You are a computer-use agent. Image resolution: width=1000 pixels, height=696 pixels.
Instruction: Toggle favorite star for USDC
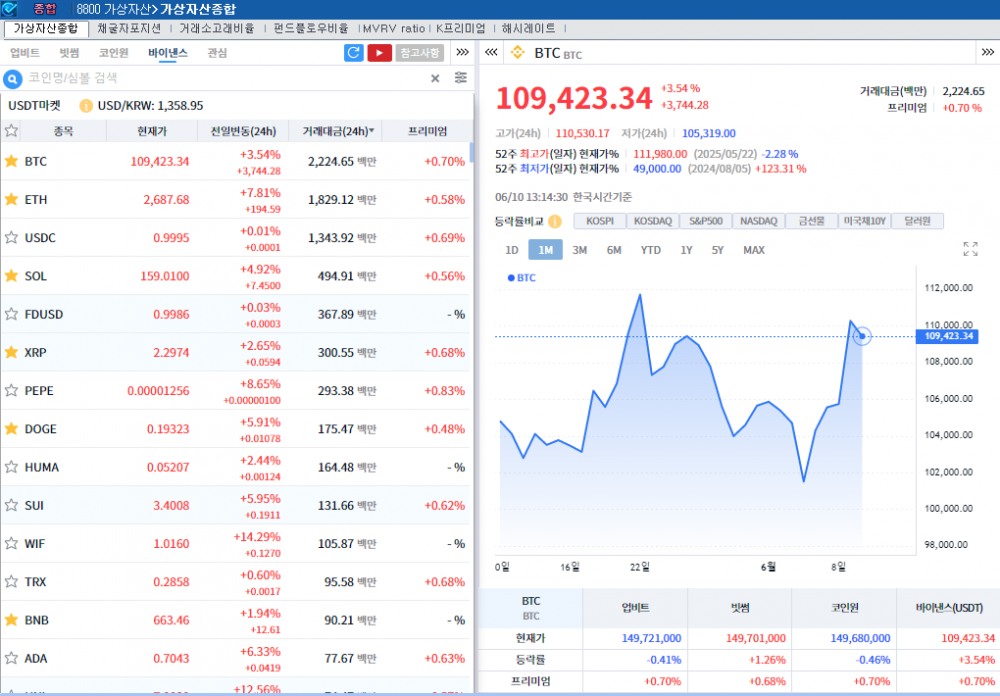tap(12, 237)
